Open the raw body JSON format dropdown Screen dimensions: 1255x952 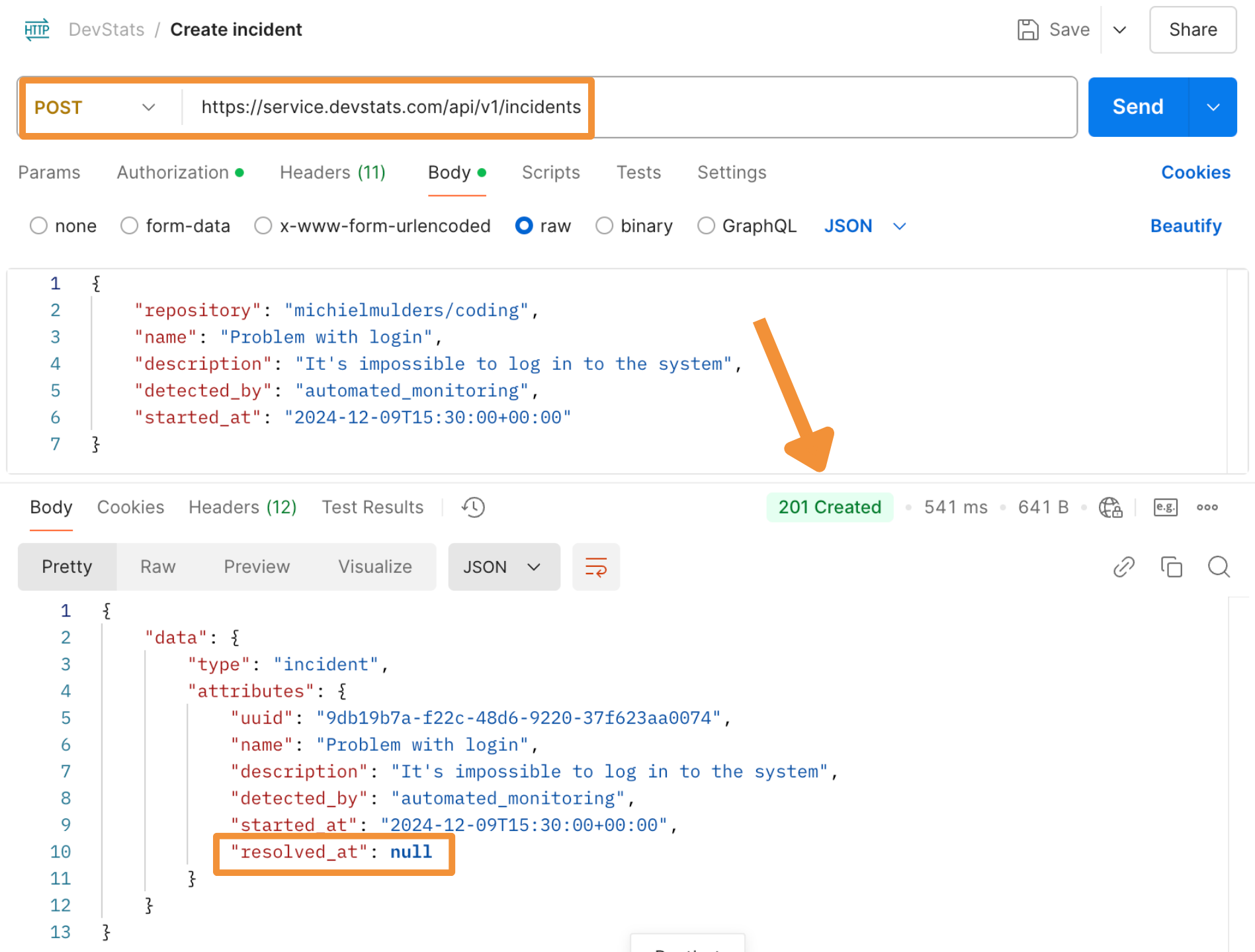click(x=865, y=226)
